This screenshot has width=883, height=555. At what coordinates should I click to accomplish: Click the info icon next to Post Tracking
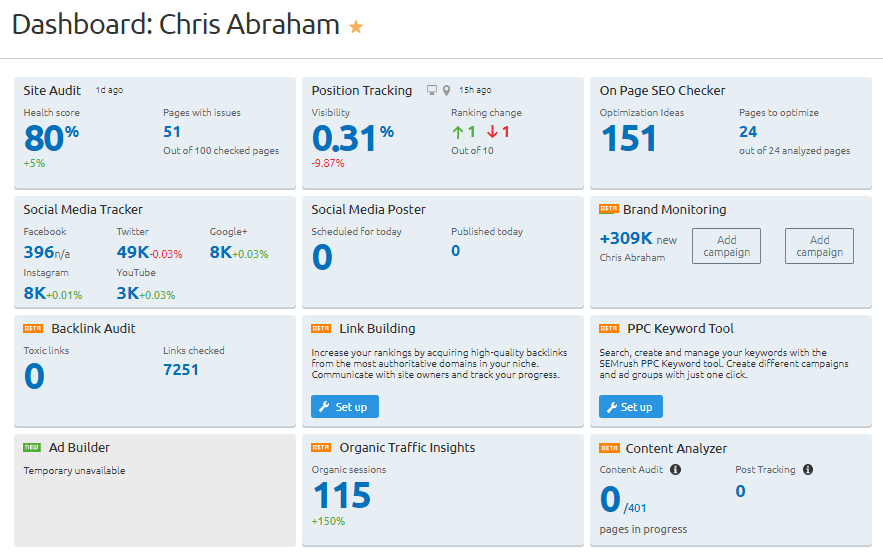[x=807, y=469]
